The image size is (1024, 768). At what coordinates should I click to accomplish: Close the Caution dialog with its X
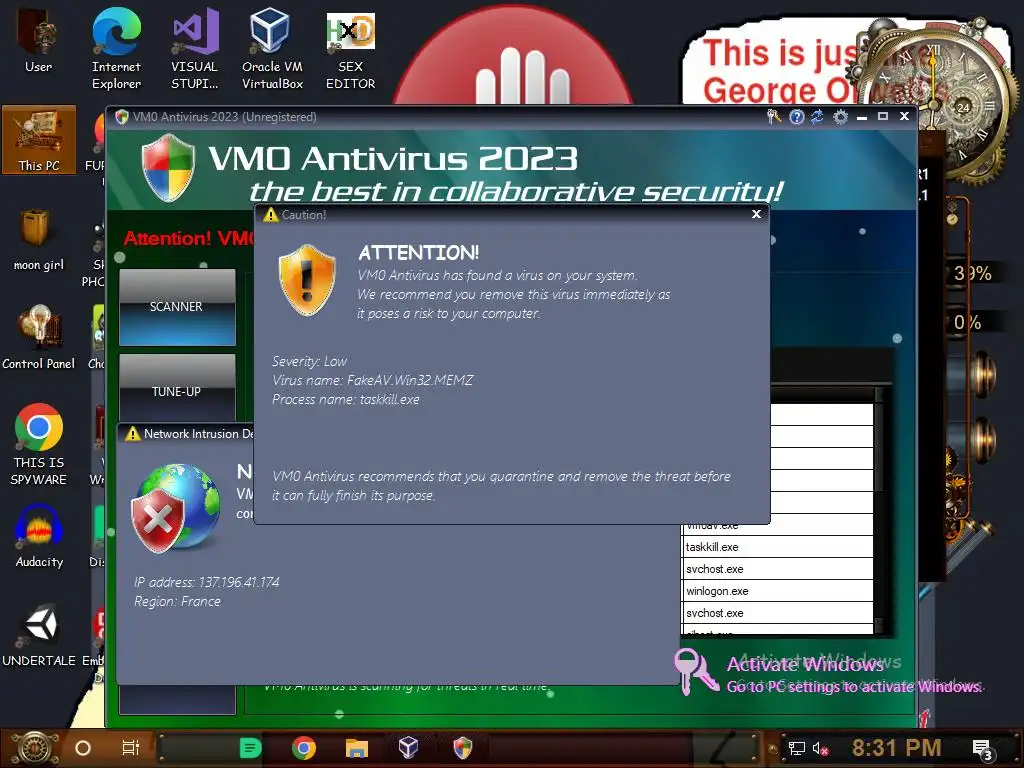tap(756, 214)
